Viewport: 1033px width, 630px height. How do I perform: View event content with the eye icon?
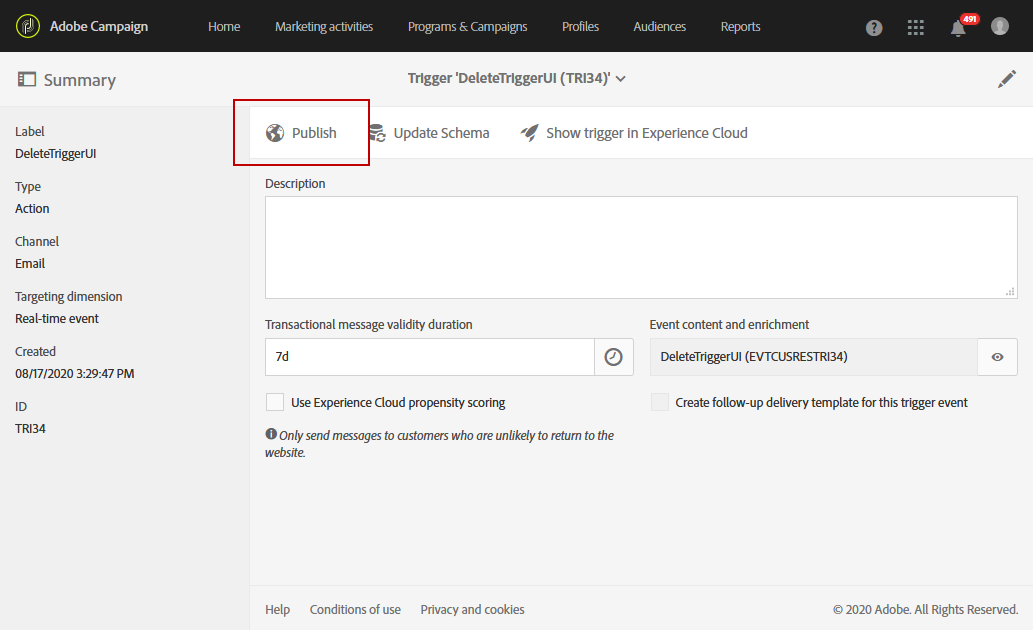click(x=997, y=357)
